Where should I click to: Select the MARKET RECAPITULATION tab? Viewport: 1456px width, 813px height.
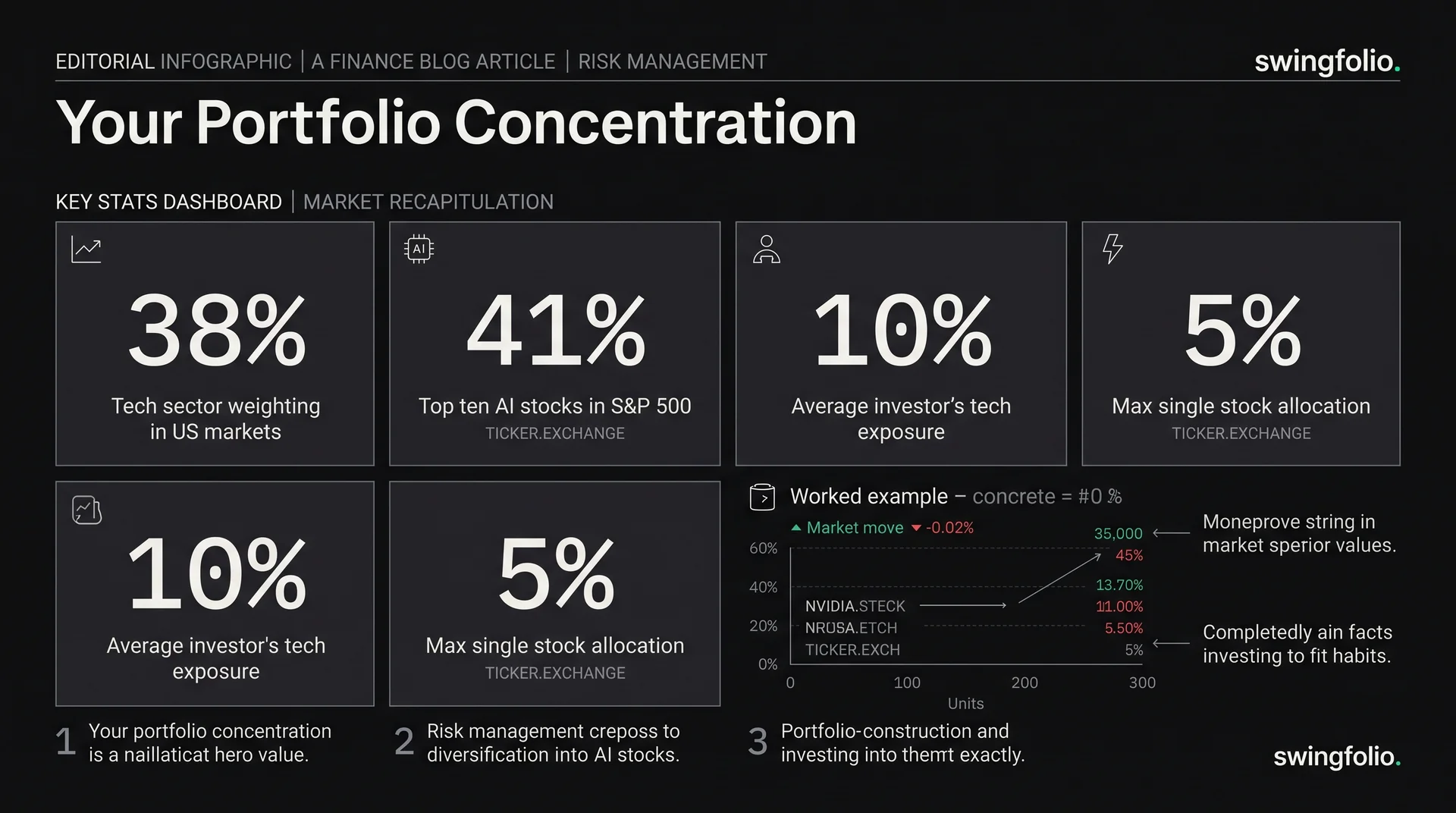coord(428,202)
